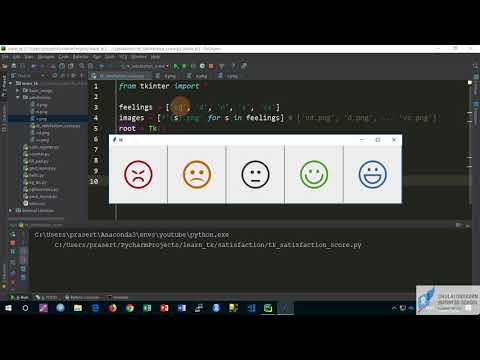480x360 pixels.
Task: Open the Windows Start menu
Action: point(8,308)
